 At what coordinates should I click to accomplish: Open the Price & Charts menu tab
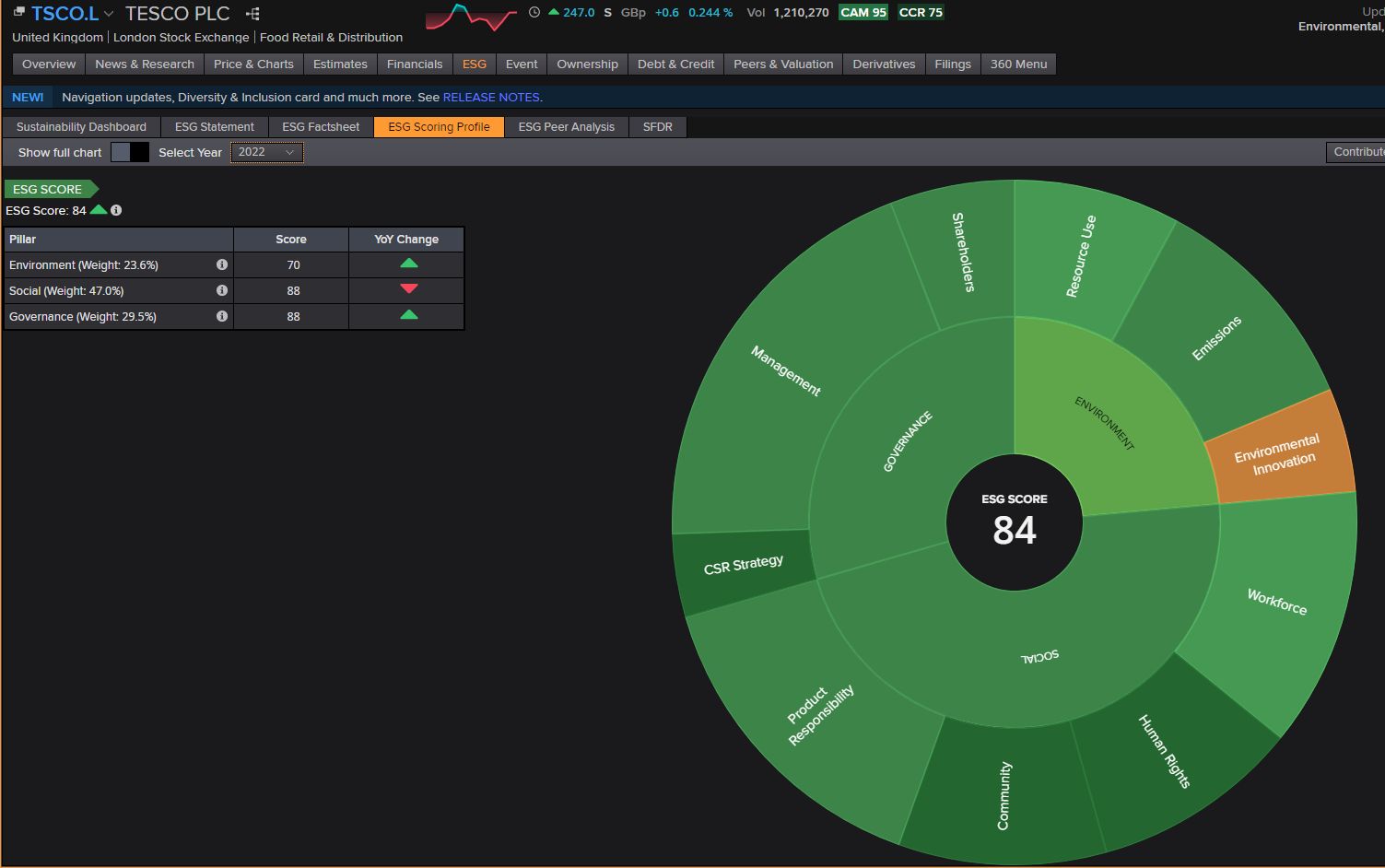(x=253, y=65)
